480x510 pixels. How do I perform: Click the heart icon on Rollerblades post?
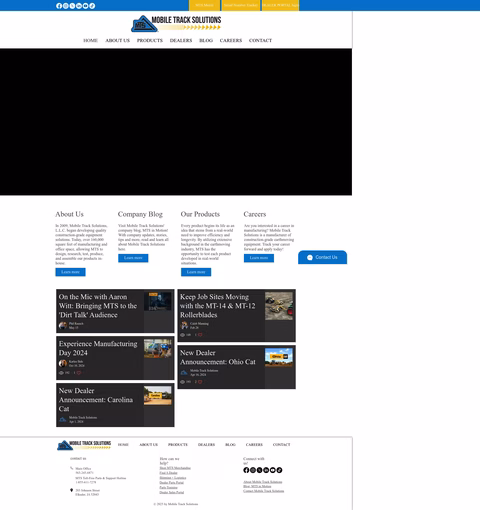pyautogui.click(x=200, y=335)
